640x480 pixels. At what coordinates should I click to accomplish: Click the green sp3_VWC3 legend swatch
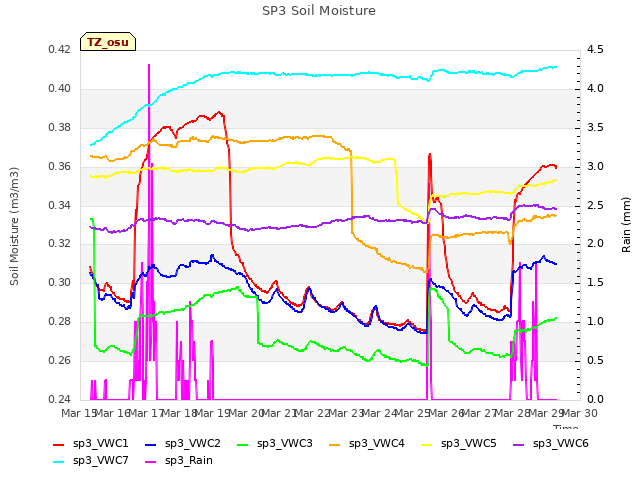coord(243,444)
